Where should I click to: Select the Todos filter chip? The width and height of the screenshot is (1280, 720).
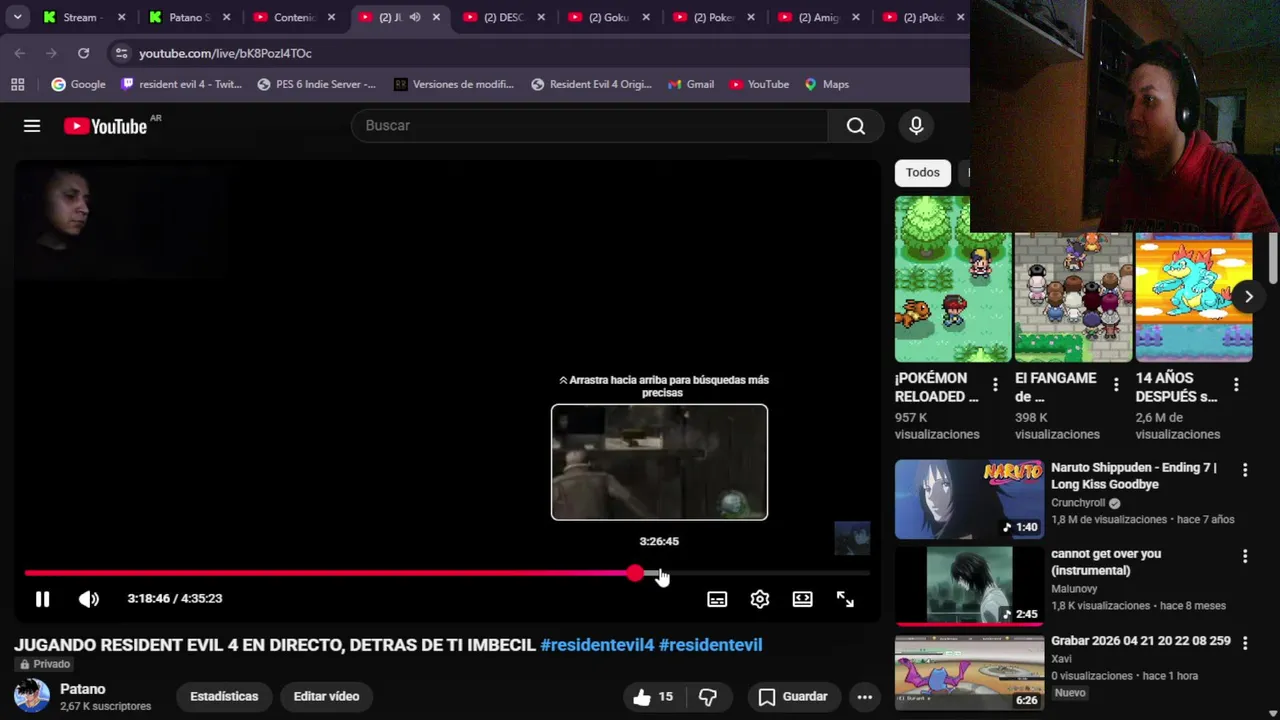(922, 172)
